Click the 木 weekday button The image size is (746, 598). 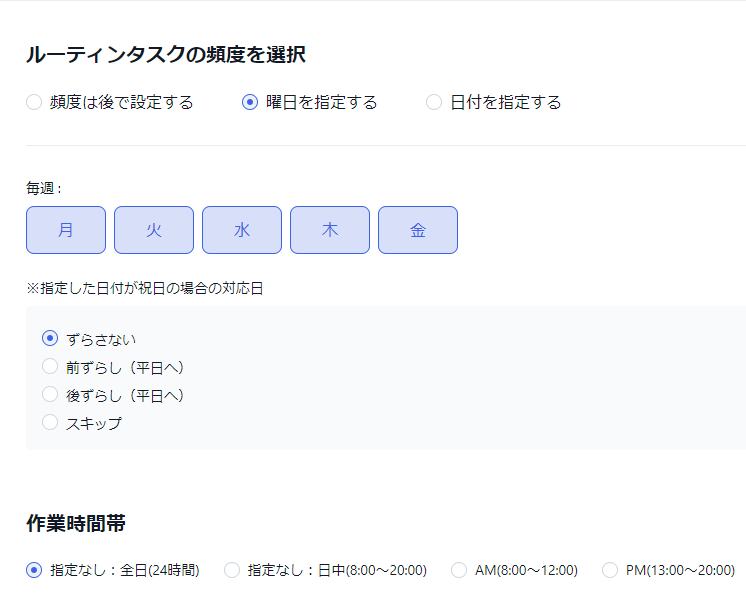[x=330, y=230]
